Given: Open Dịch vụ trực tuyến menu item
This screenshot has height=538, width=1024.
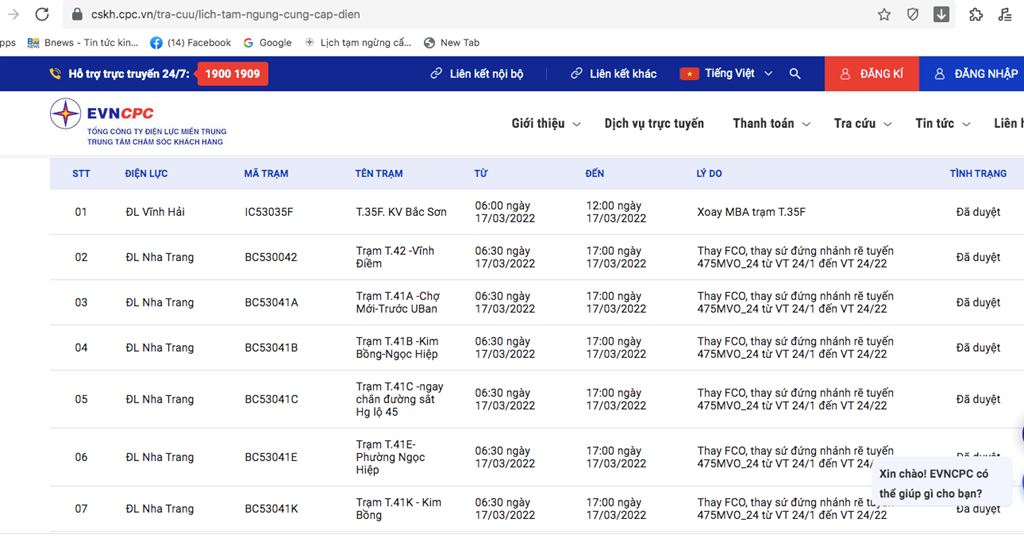Looking at the screenshot, I should click(x=654, y=123).
